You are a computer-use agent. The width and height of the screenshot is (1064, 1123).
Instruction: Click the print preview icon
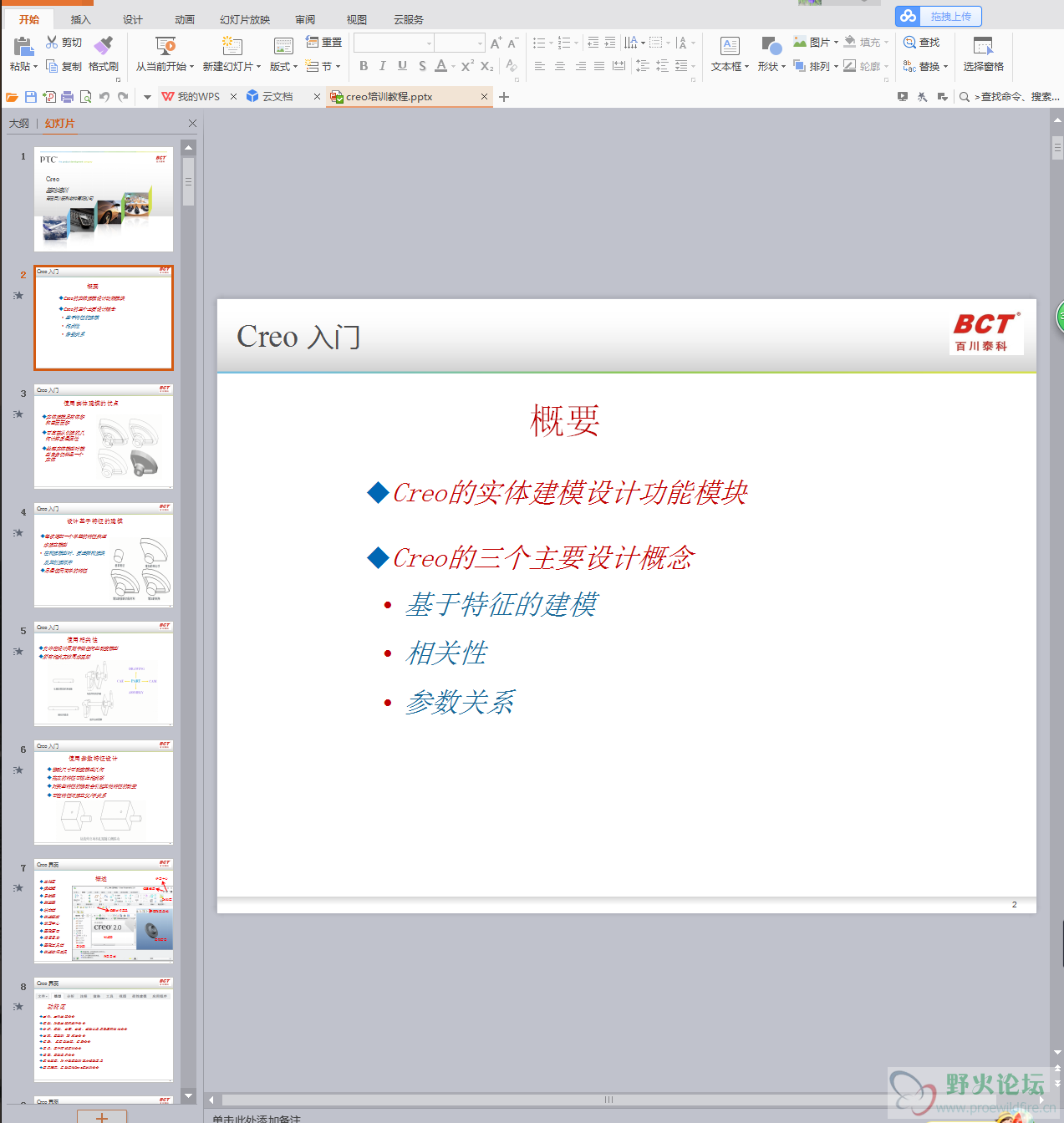pos(85,97)
